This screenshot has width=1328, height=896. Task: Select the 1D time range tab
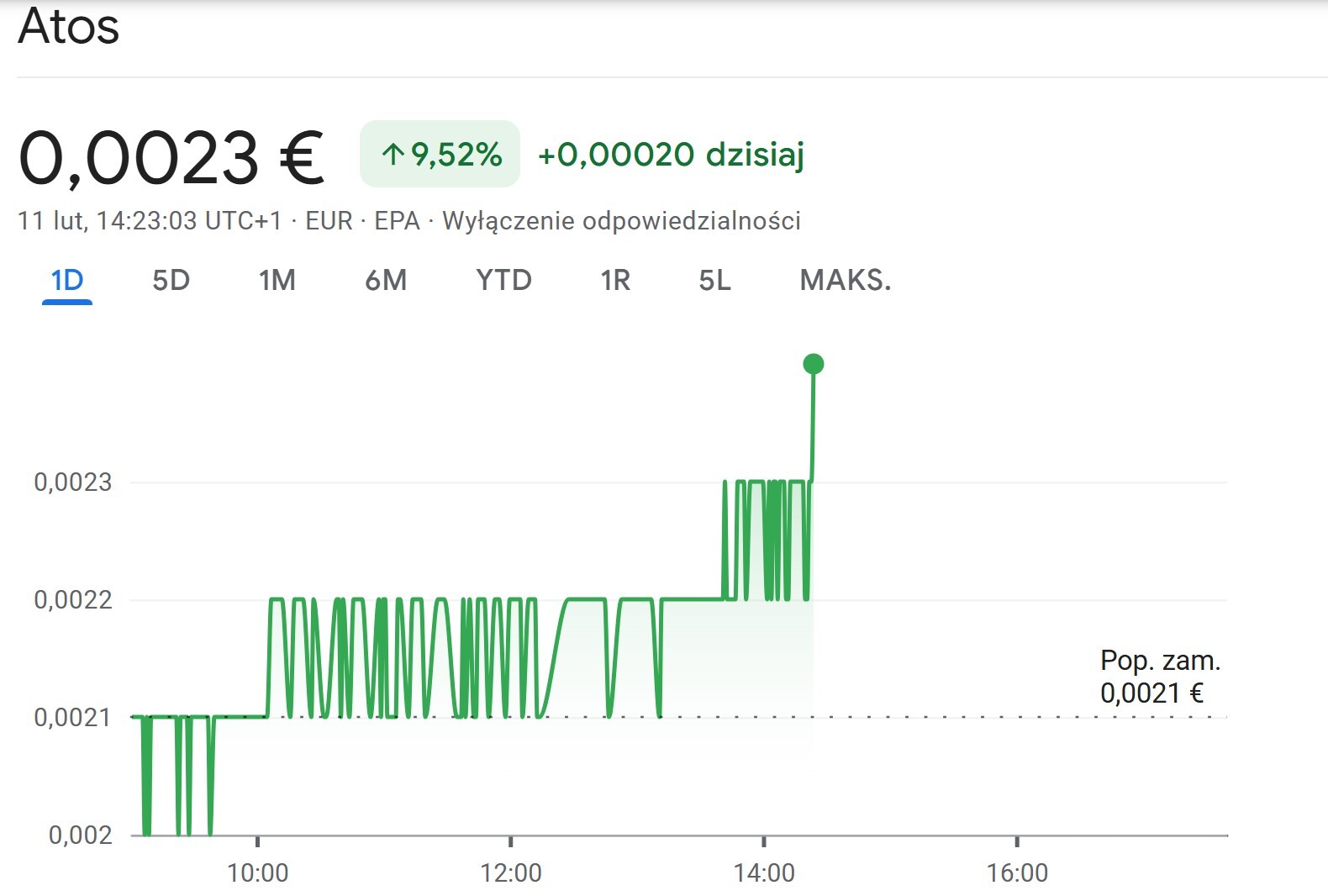tap(67, 280)
